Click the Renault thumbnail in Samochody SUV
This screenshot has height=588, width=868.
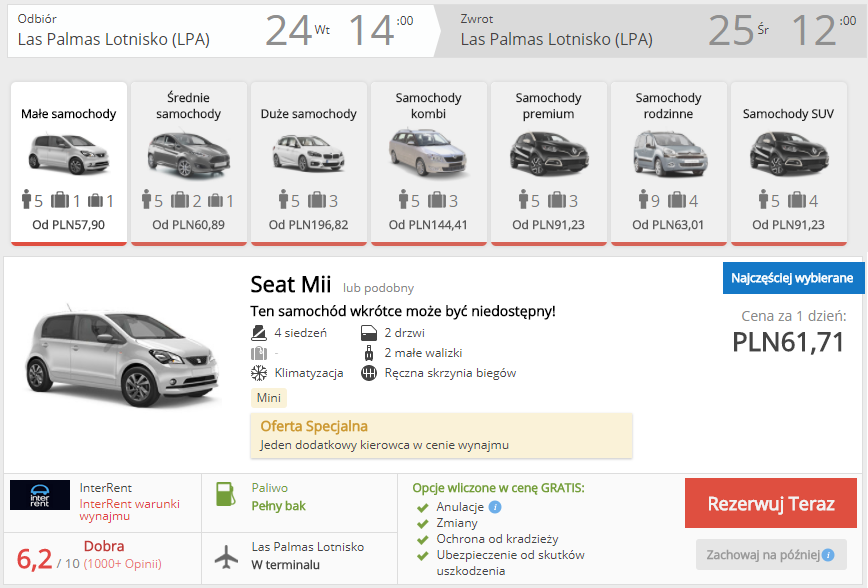tap(789, 153)
